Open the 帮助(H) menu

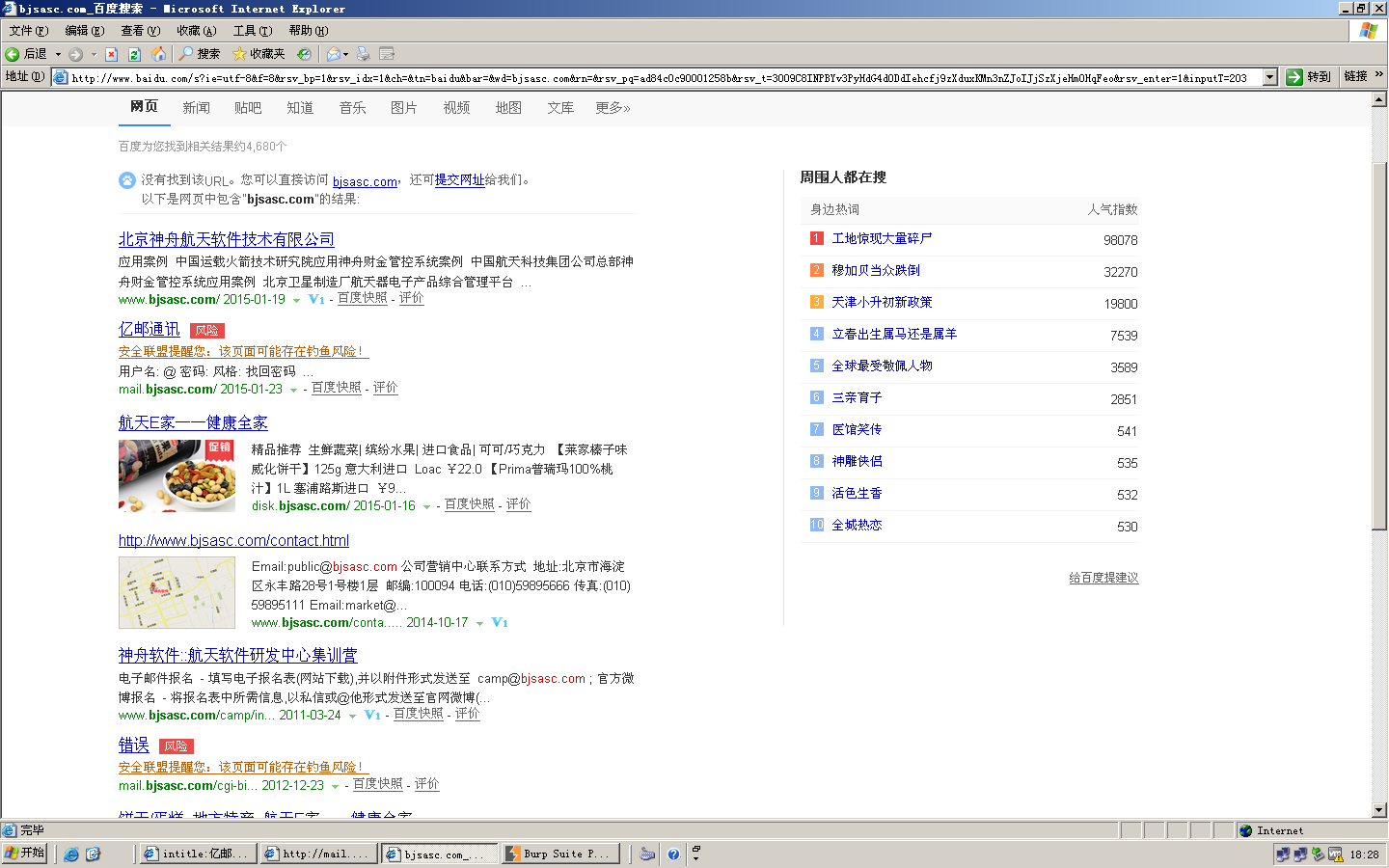point(308,31)
